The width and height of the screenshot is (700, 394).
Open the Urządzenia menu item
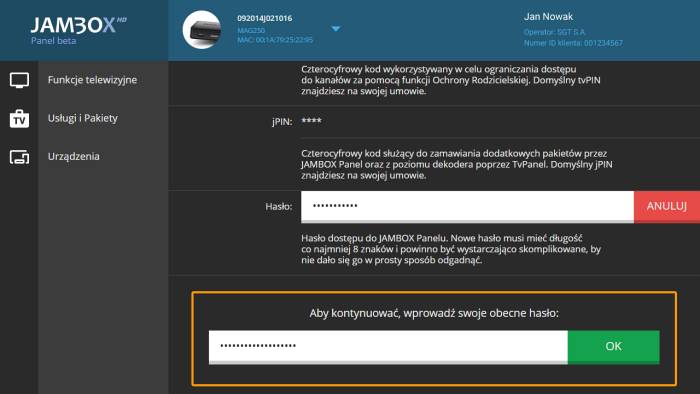tap(74, 157)
